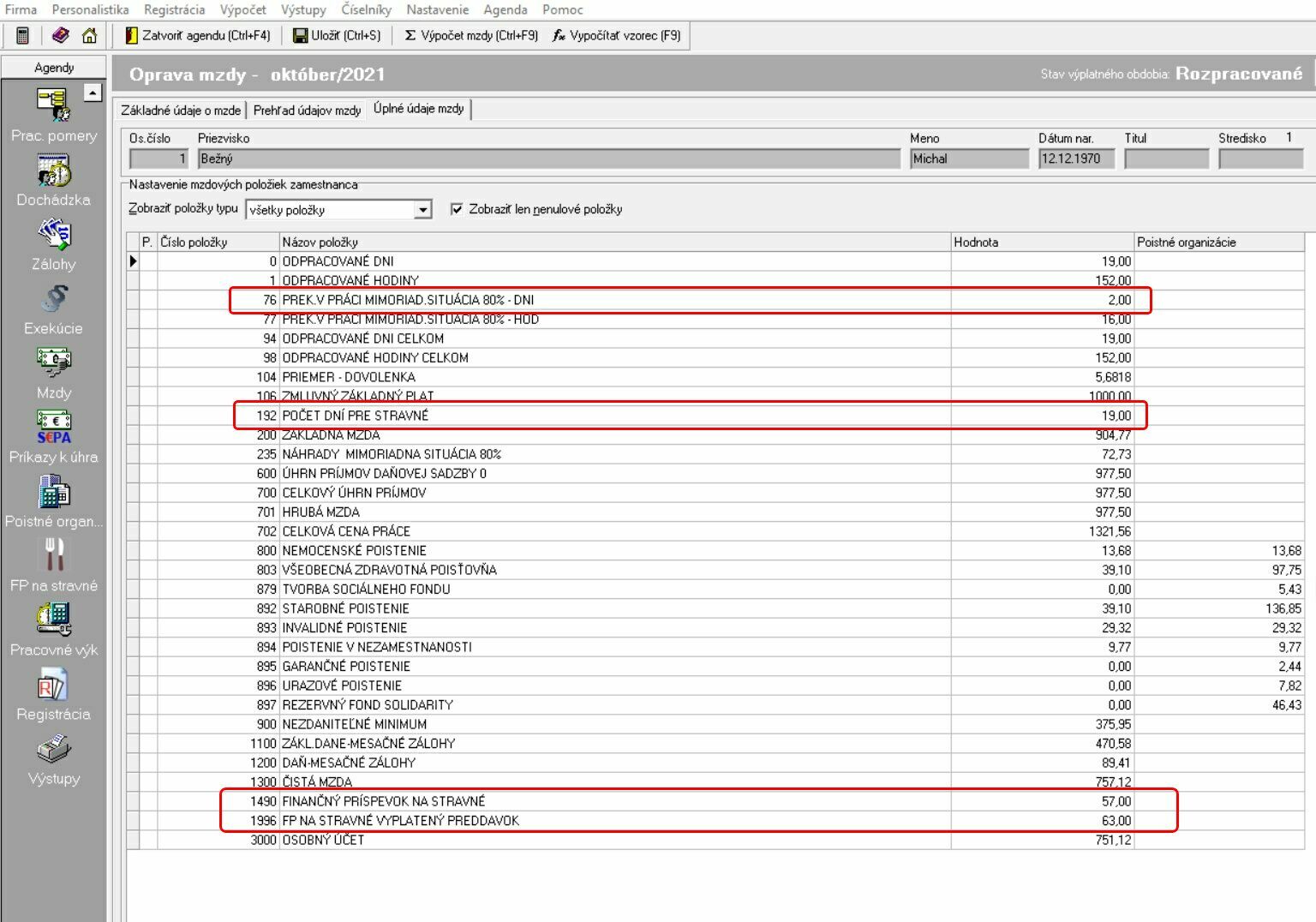
Task: Open Zálohy agenda icon
Action: tap(53, 234)
